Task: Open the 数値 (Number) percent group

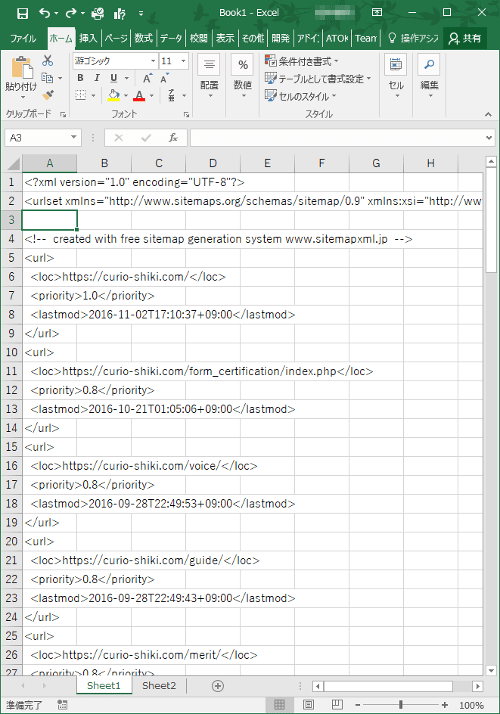Action: tap(243, 76)
